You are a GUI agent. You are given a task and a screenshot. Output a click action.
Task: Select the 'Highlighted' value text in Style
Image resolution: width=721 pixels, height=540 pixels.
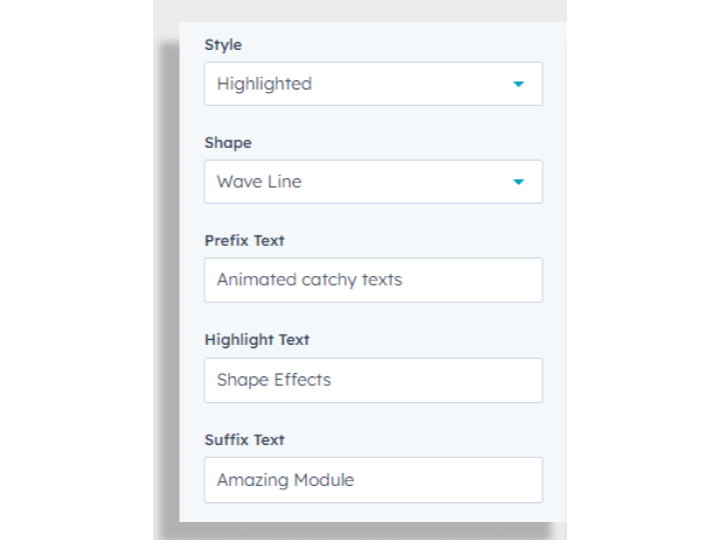tap(264, 84)
